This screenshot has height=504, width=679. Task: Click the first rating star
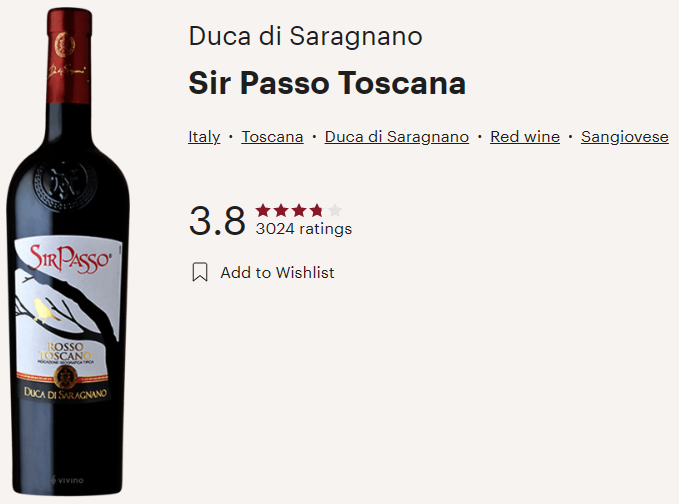[x=263, y=211]
